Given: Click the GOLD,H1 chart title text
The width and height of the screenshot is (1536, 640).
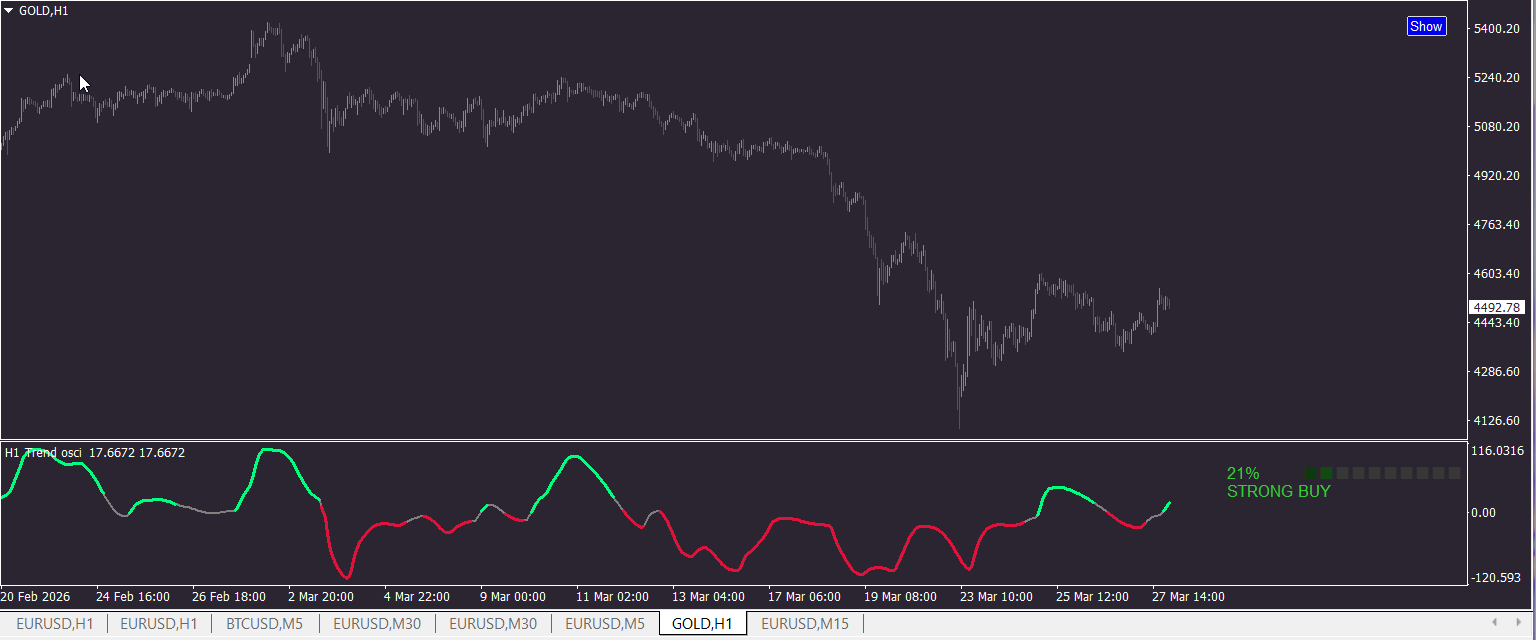Looking at the screenshot, I should point(44,10).
